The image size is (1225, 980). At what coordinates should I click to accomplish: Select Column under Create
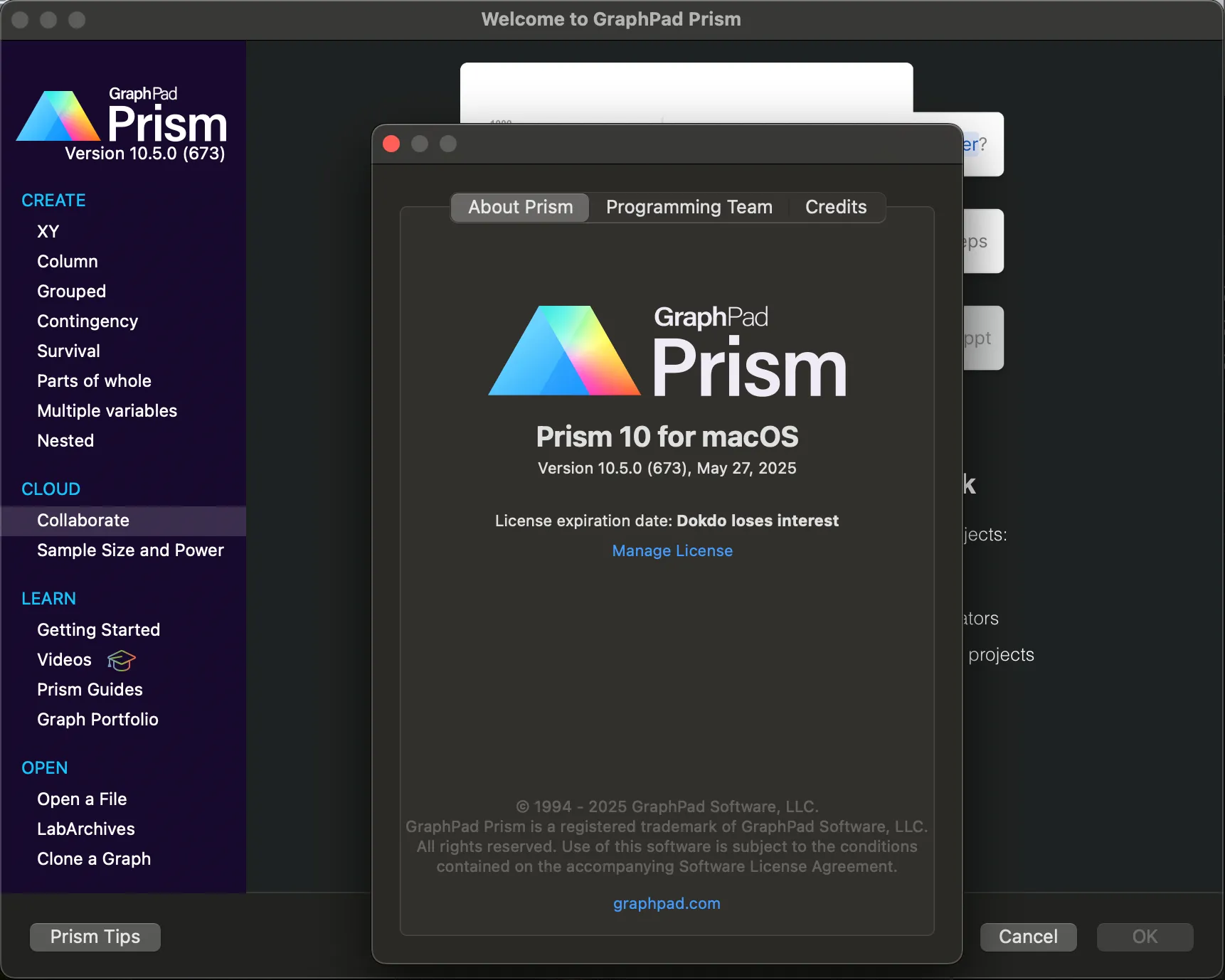click(68, 262)
